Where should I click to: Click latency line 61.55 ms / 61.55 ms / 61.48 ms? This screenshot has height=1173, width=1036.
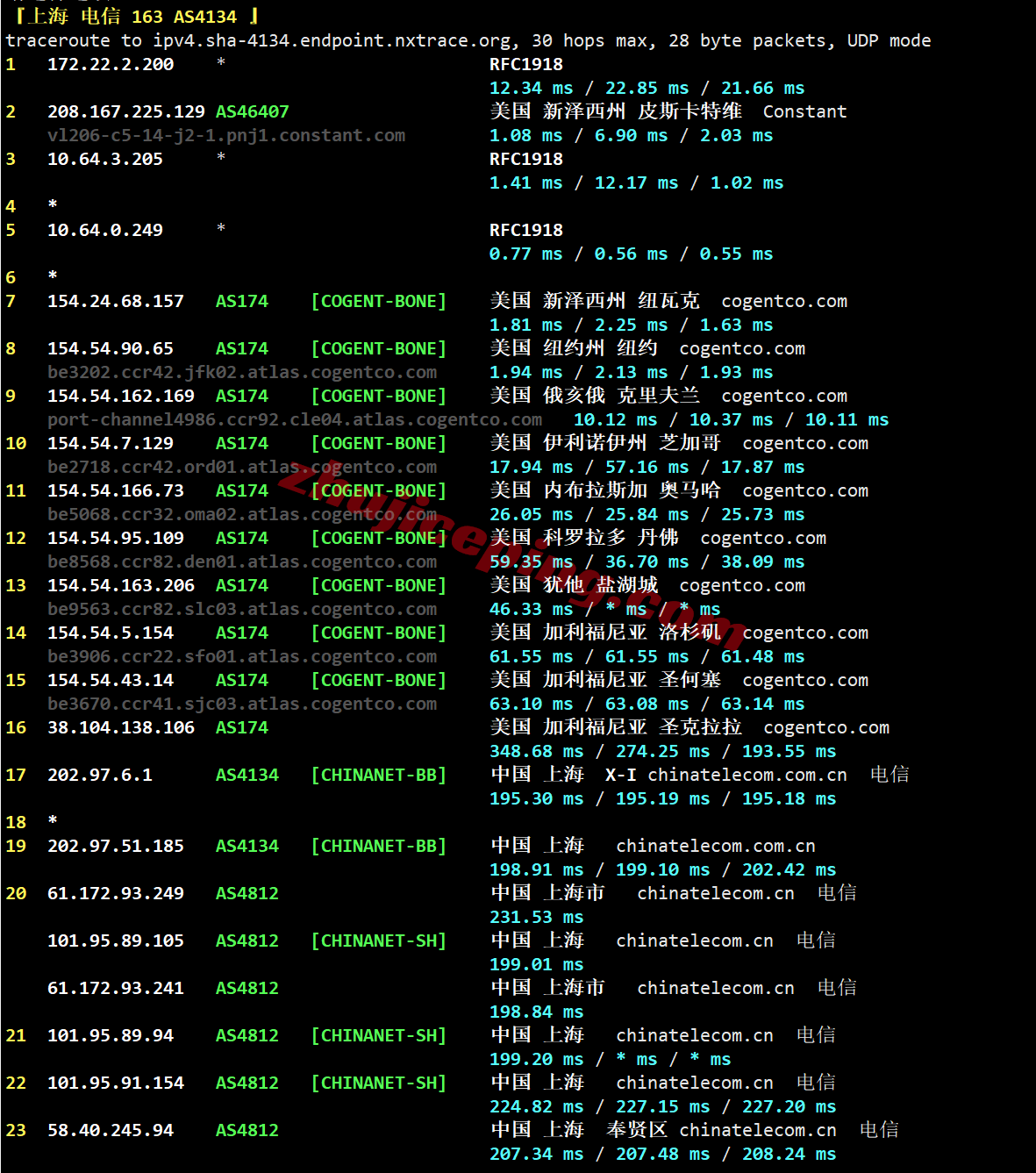(x=647, y=656)
